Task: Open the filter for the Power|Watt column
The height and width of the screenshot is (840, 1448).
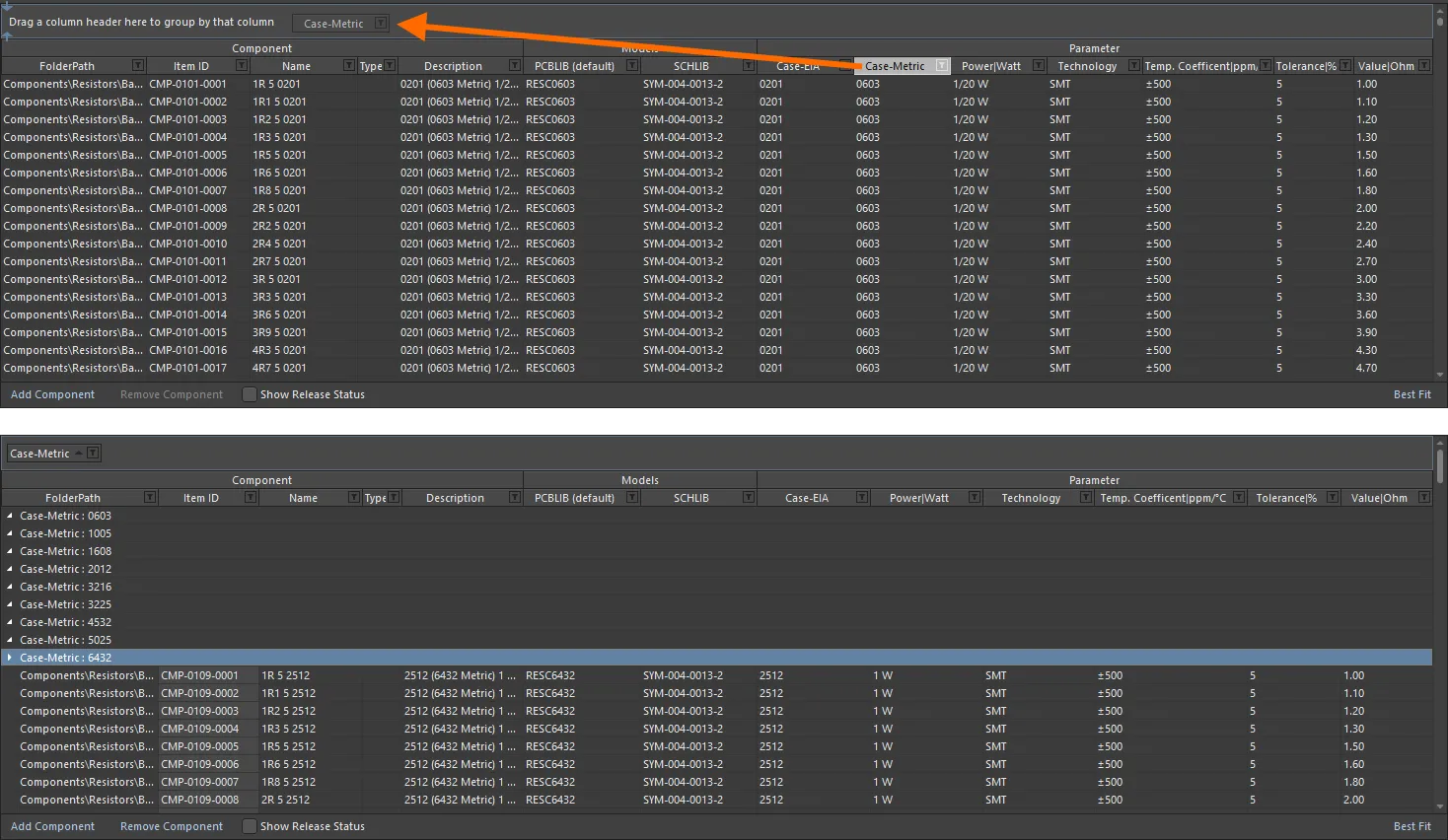Action: click(x=1037, y=65)
